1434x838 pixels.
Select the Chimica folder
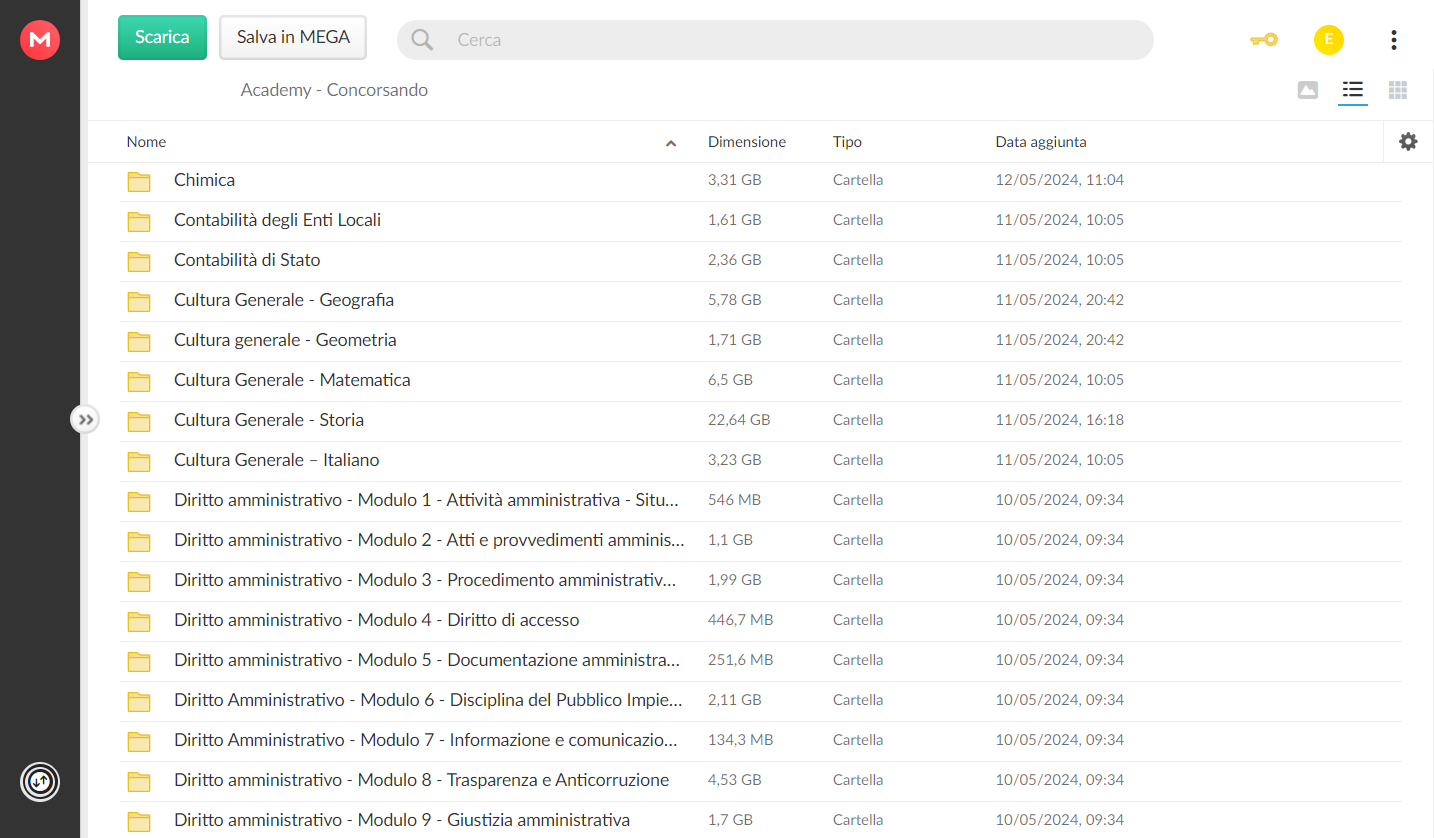click(760, 181)
